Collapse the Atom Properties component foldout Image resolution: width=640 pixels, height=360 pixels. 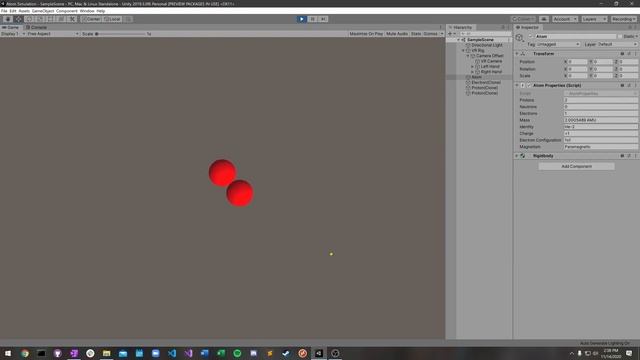(x=517, y=85)
